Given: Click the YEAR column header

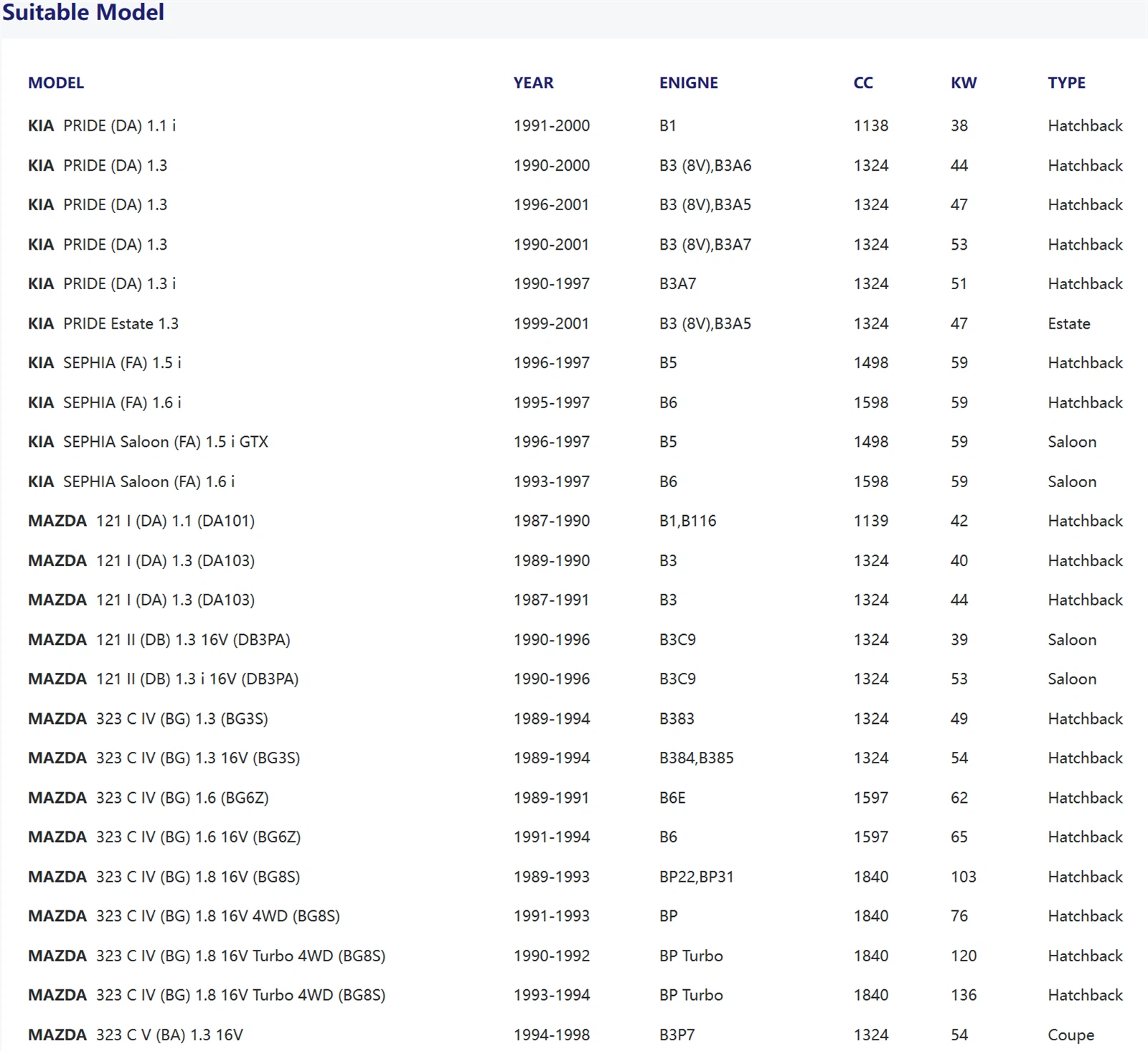Looking at the screenshot, I should coord(533,83).
